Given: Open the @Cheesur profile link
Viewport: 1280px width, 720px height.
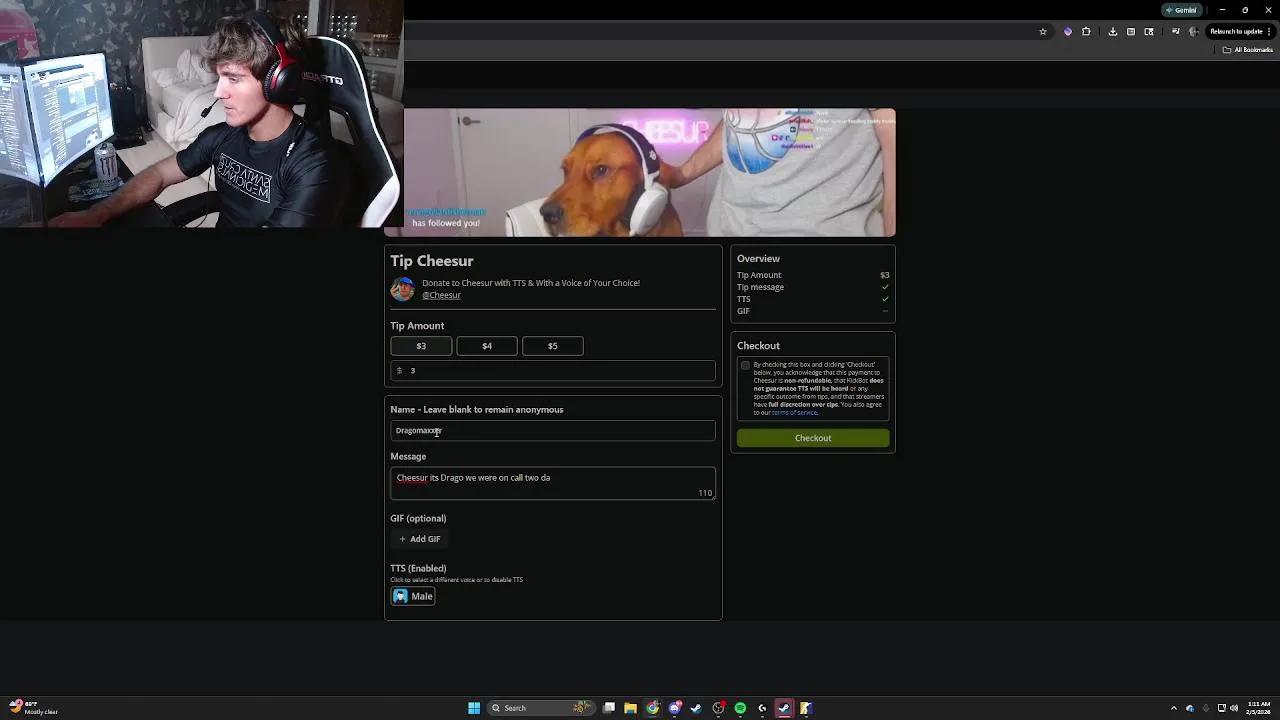Looking at the screenshot, I should 441,295.
